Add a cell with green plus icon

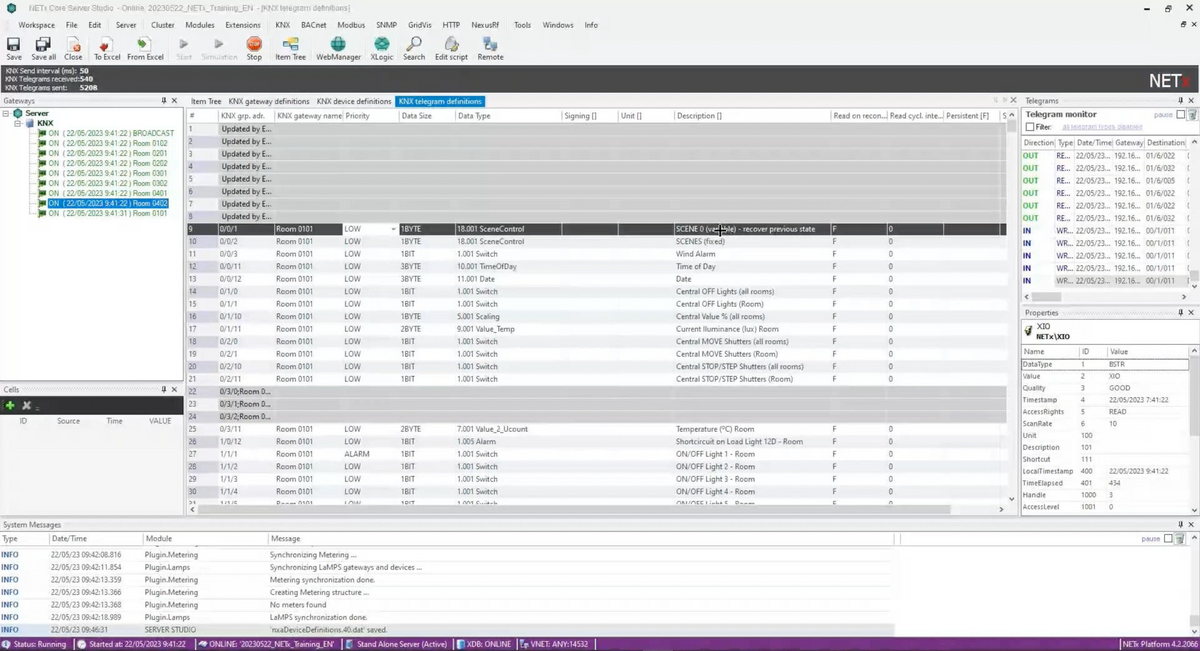[10, 406]
